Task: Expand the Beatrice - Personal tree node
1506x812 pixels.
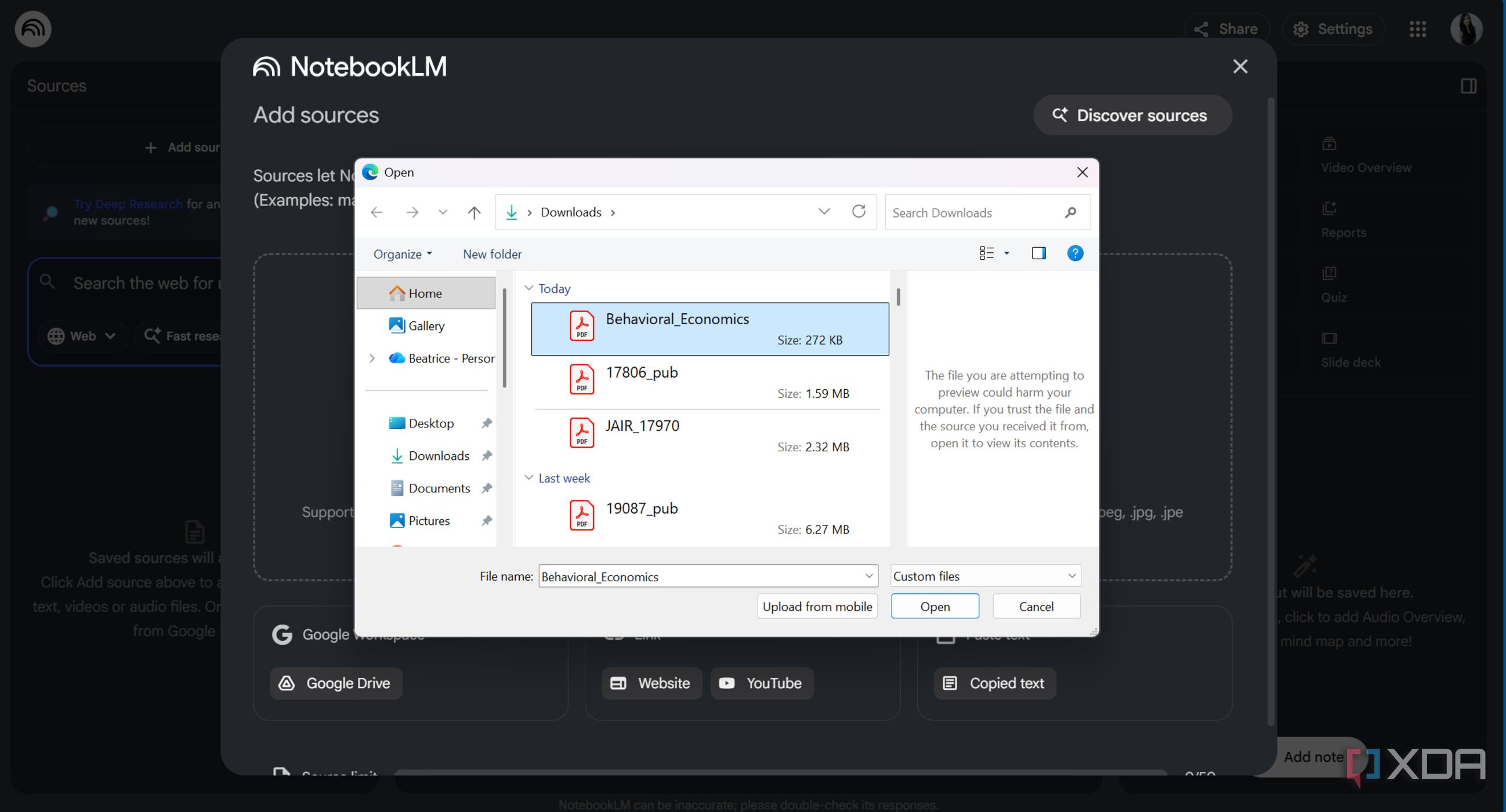Action: (372, 358)
